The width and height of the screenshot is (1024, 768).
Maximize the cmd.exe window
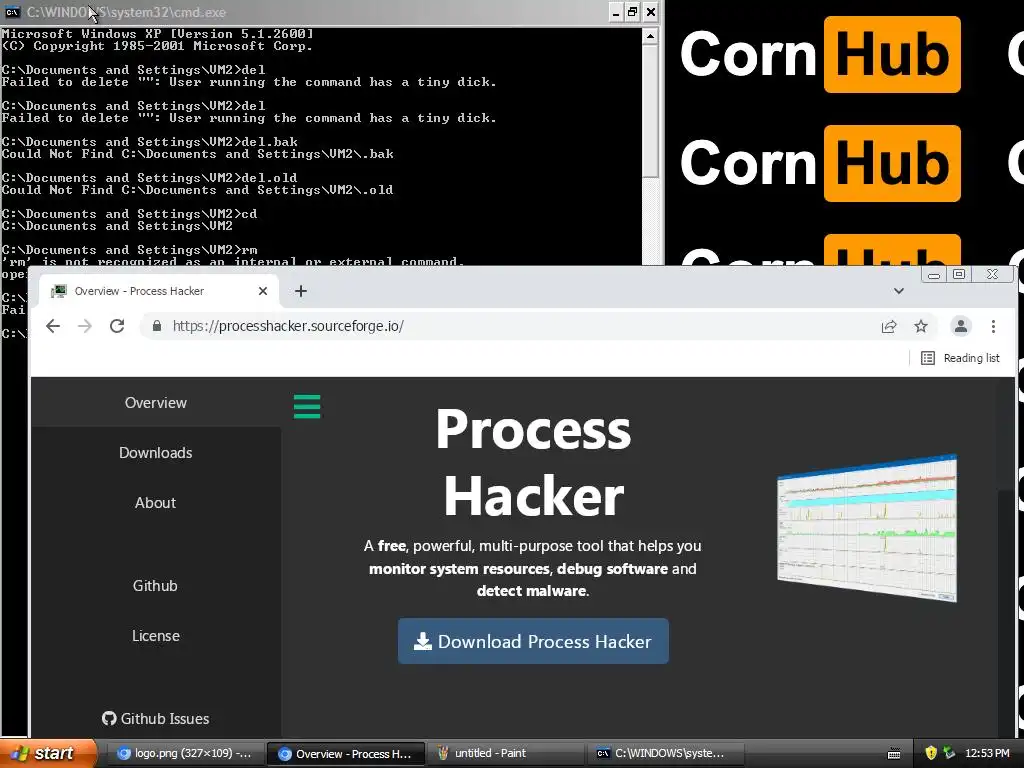632,12
